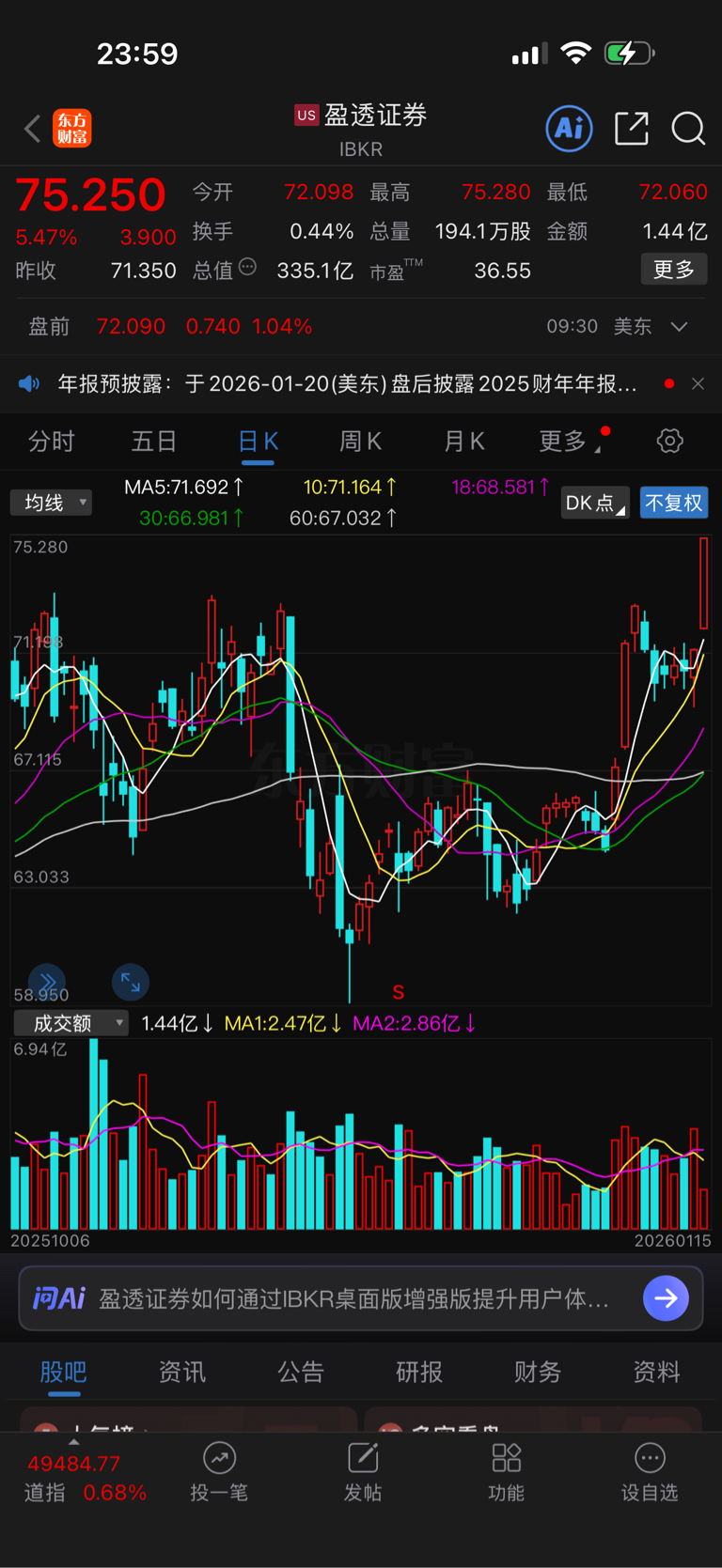
Task: Open the Ai assistant circle icon
Action: (569, 129)
